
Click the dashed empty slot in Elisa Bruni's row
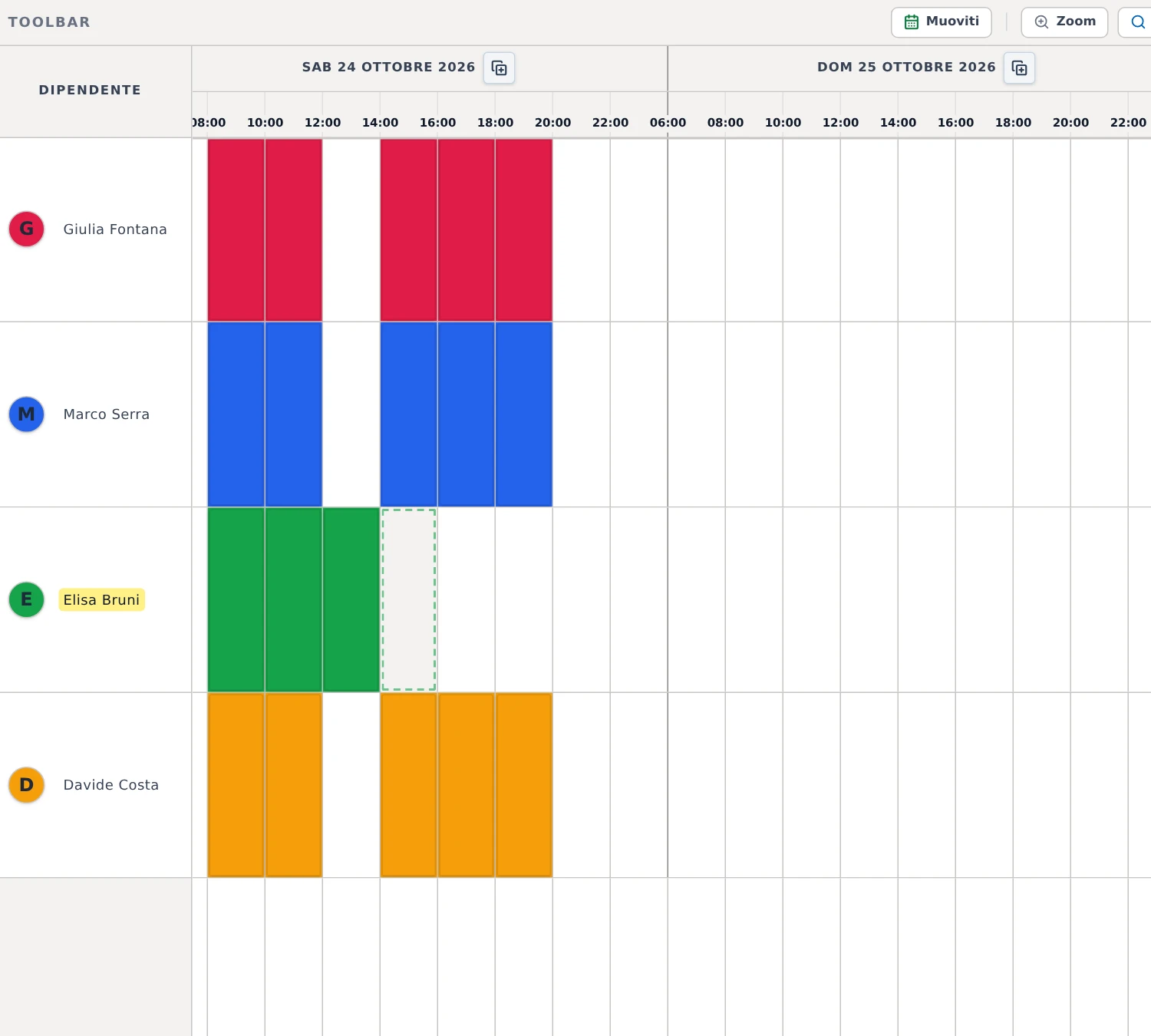pyautogui.click(x=409, y=599)
